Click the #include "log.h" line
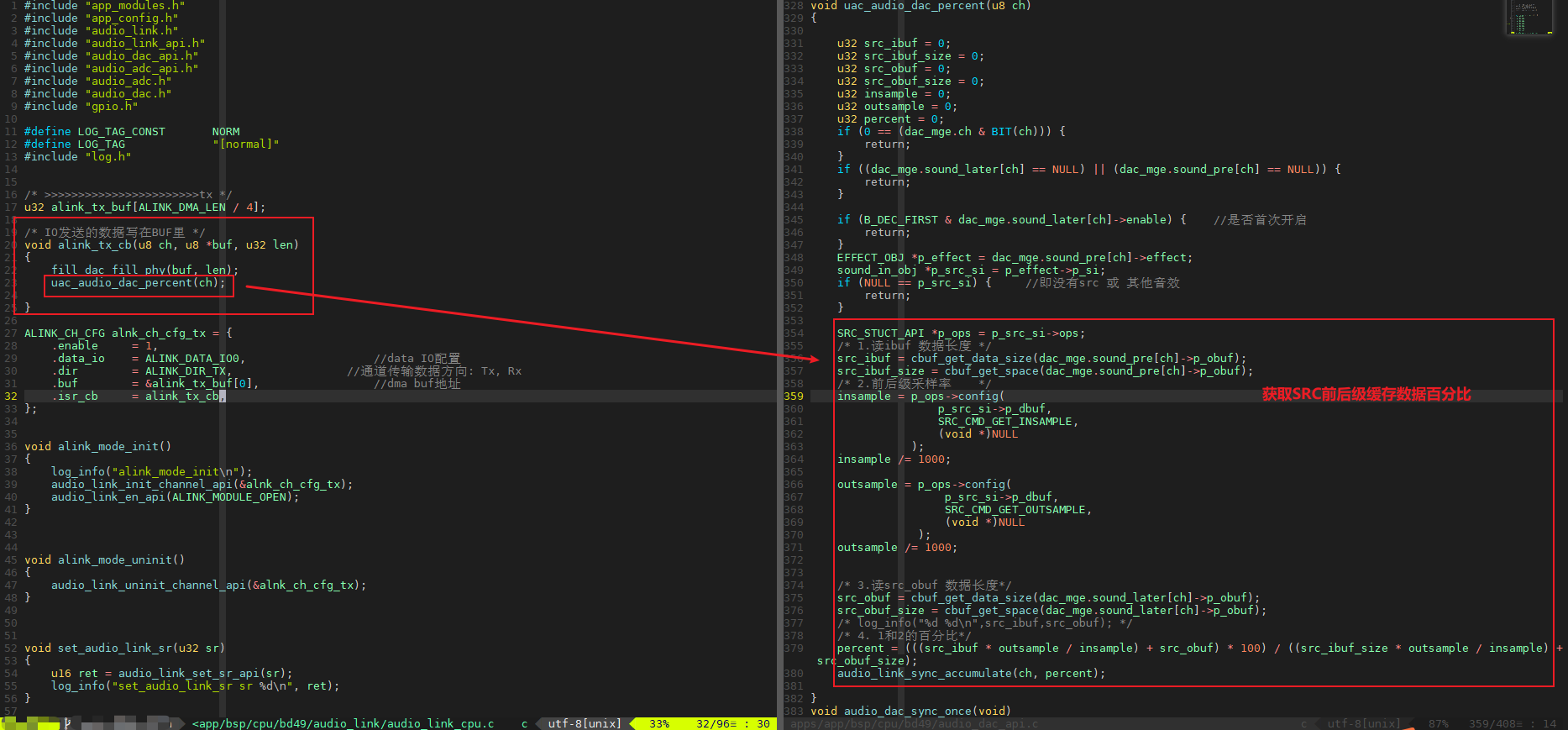Image resolution: width=1568 pixels, height=730 pixels. [78, 156]
